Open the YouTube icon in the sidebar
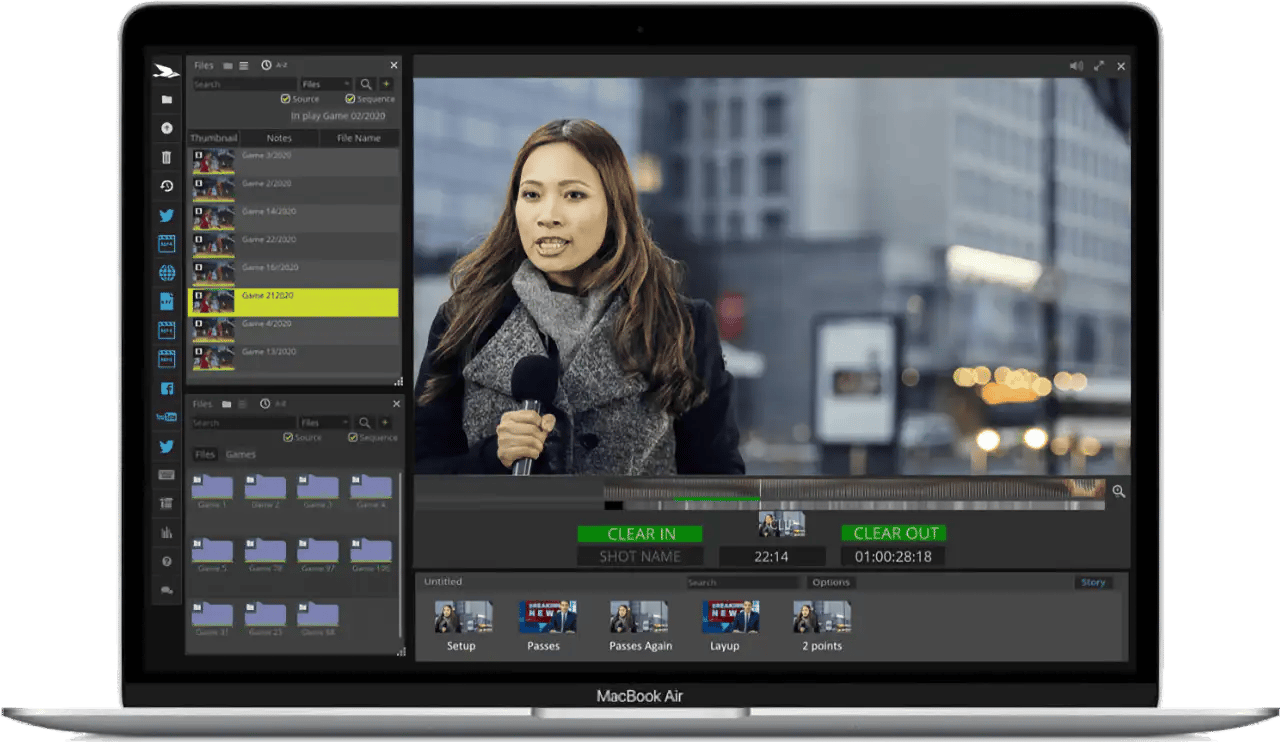The width and height of the screenshot is (1280, 742). 166,417
